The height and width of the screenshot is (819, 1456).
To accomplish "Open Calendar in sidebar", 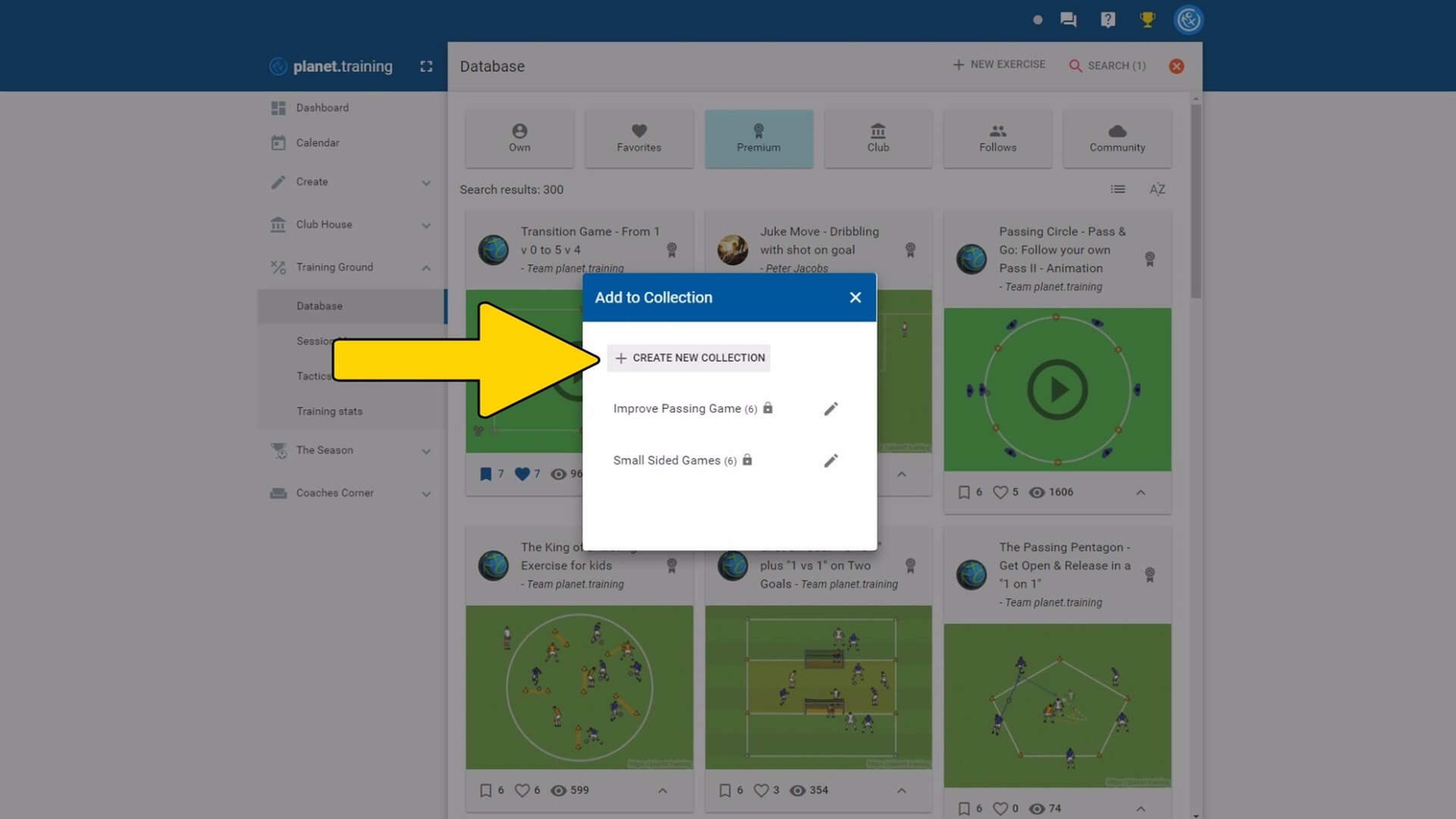I will 352,143.
